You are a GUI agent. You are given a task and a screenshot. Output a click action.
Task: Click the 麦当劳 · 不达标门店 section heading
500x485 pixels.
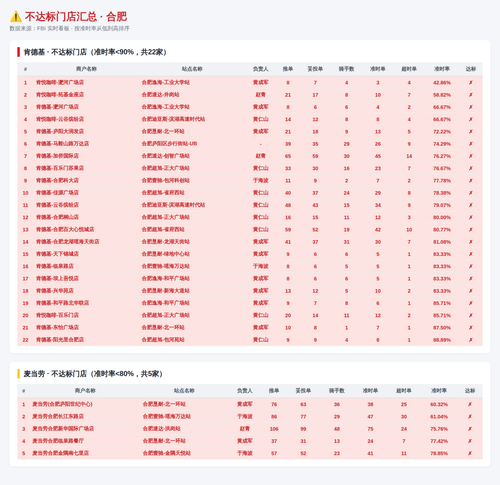coord(93,374)
